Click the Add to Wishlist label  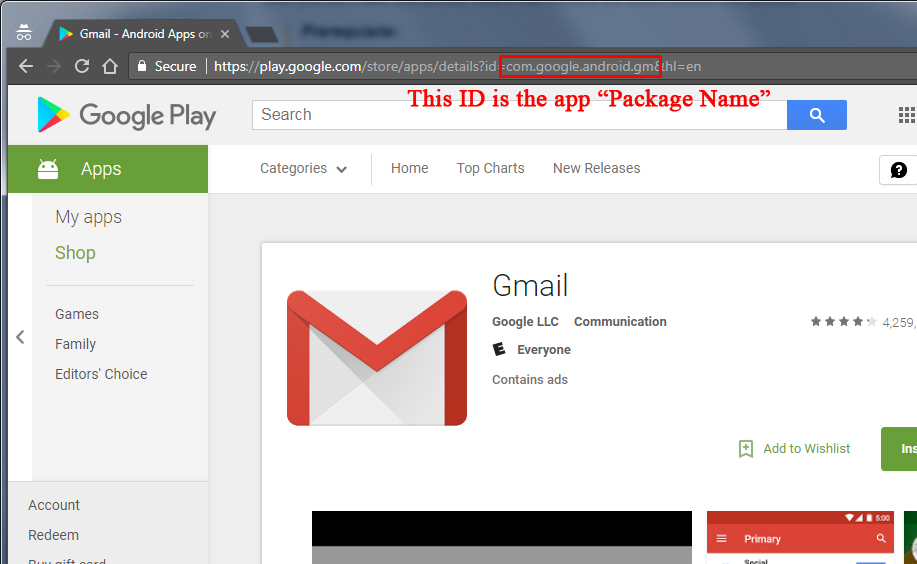pos(806,449)
